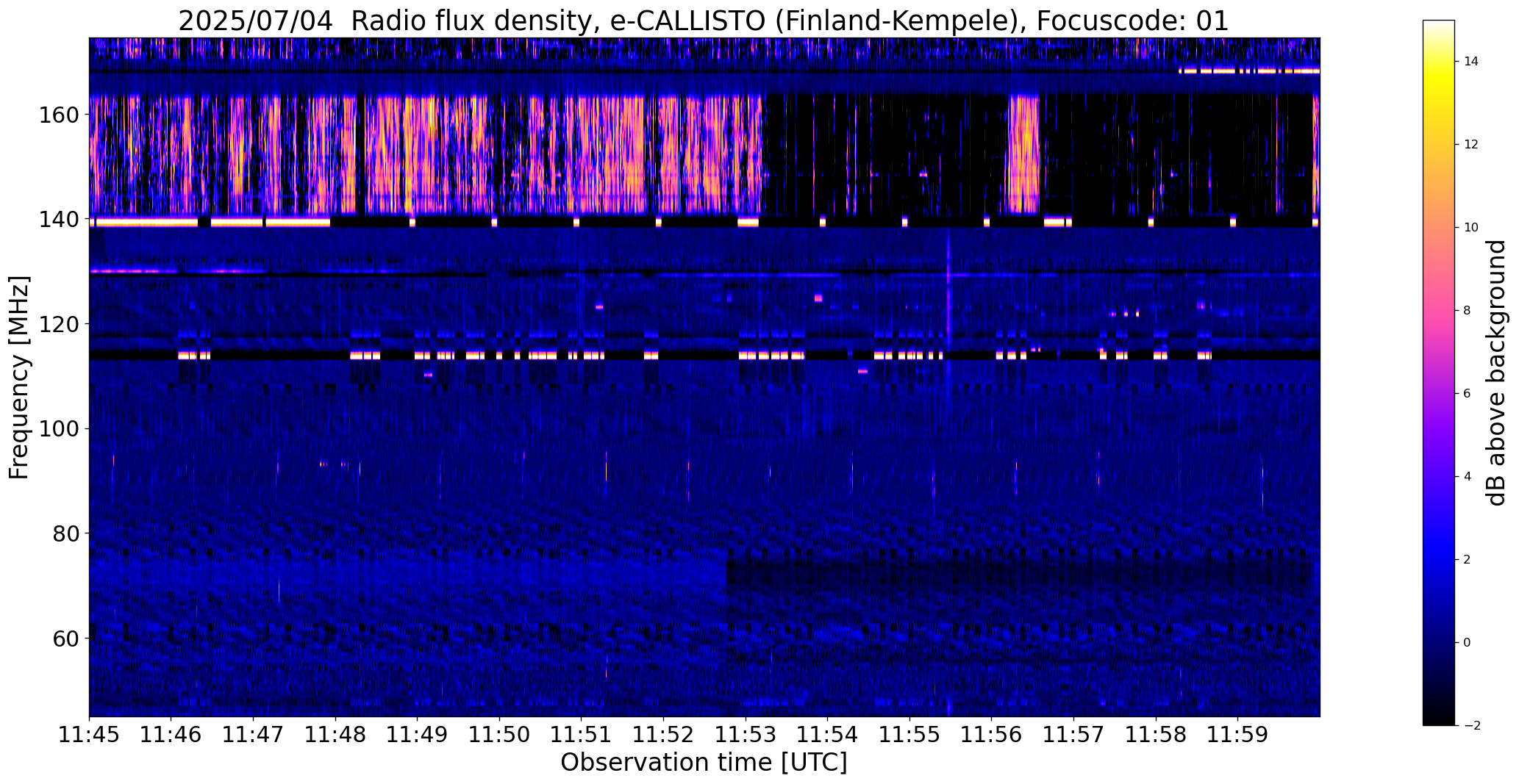Click the colorbar tick label 12
Viewport: 1519px width, 784px height.
(1470, 144)
